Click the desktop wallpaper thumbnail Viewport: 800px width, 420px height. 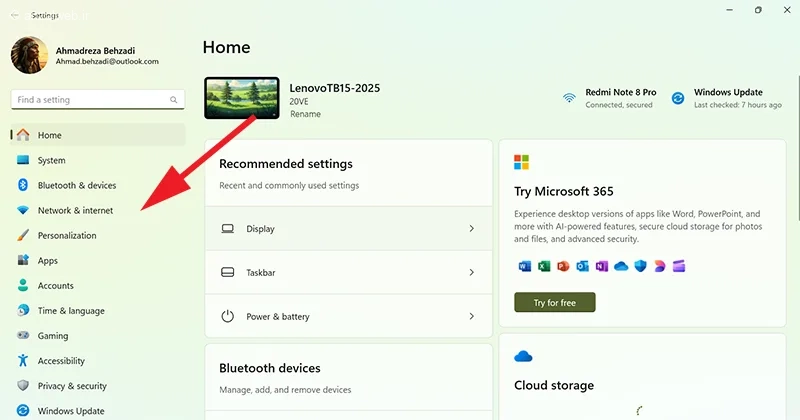tap(242, 99)
